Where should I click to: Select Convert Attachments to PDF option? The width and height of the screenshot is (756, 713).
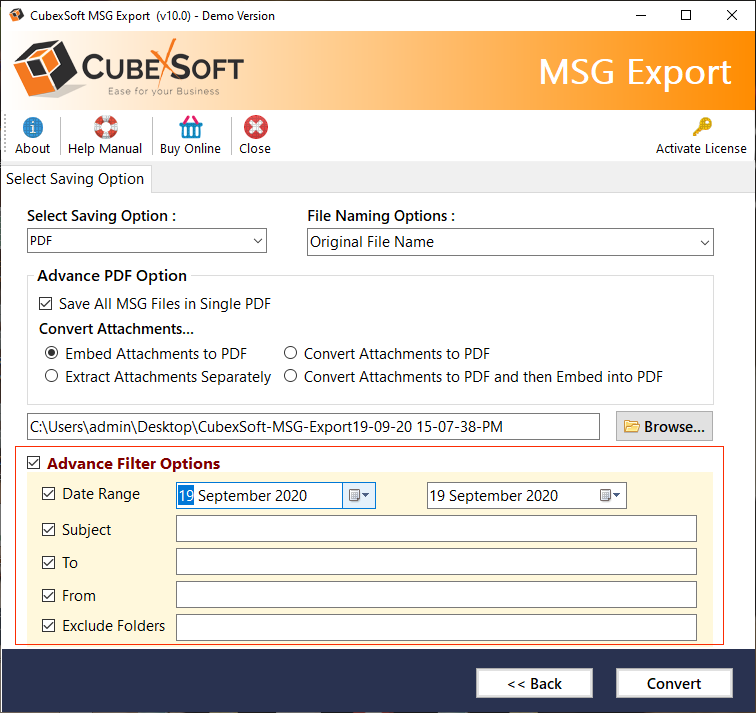point(290,353)
